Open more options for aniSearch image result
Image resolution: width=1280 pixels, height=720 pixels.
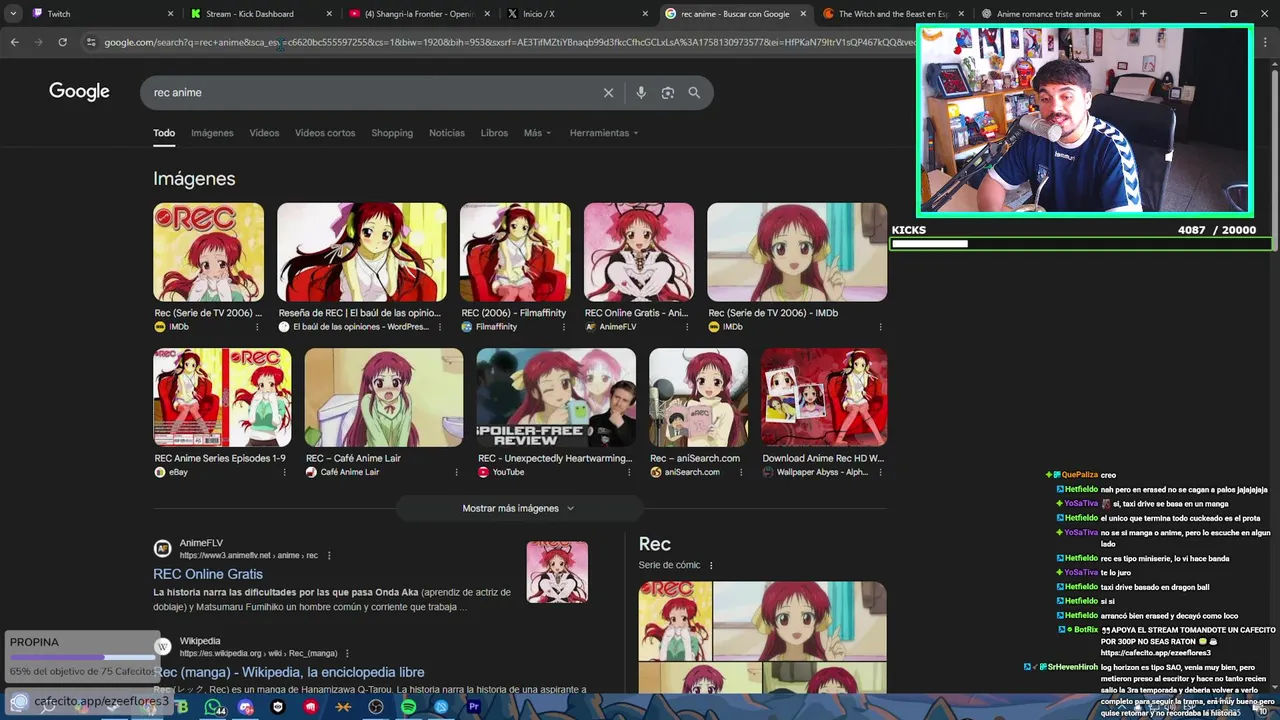pos(740,472)
